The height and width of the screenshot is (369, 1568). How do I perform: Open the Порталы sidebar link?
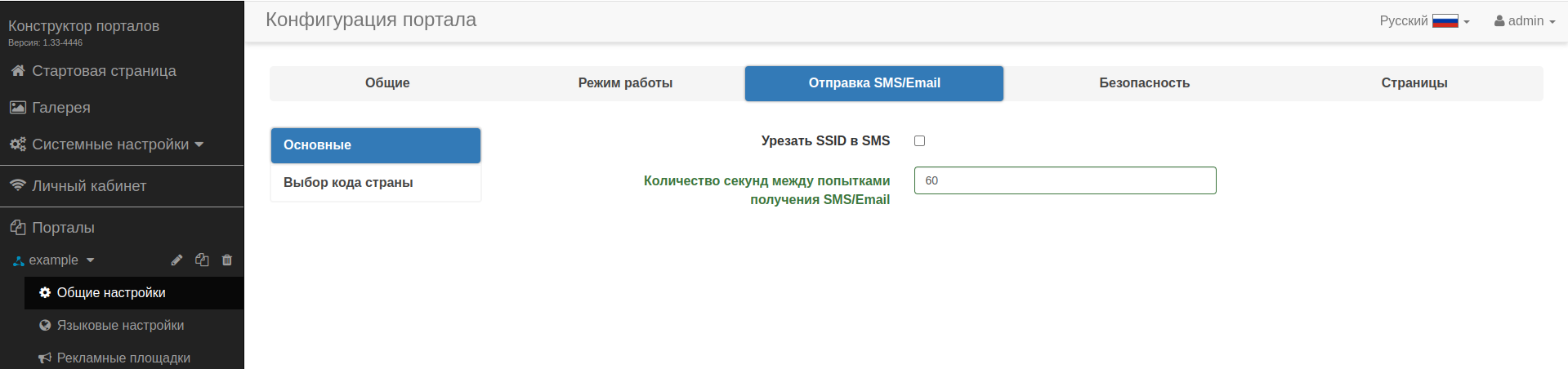click(x=63, y=228)
